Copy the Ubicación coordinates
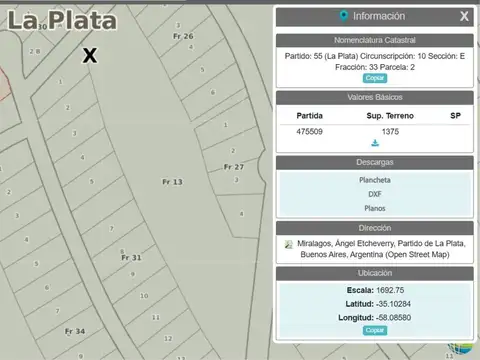Screen dimensions: 480x360 [375, 330]
